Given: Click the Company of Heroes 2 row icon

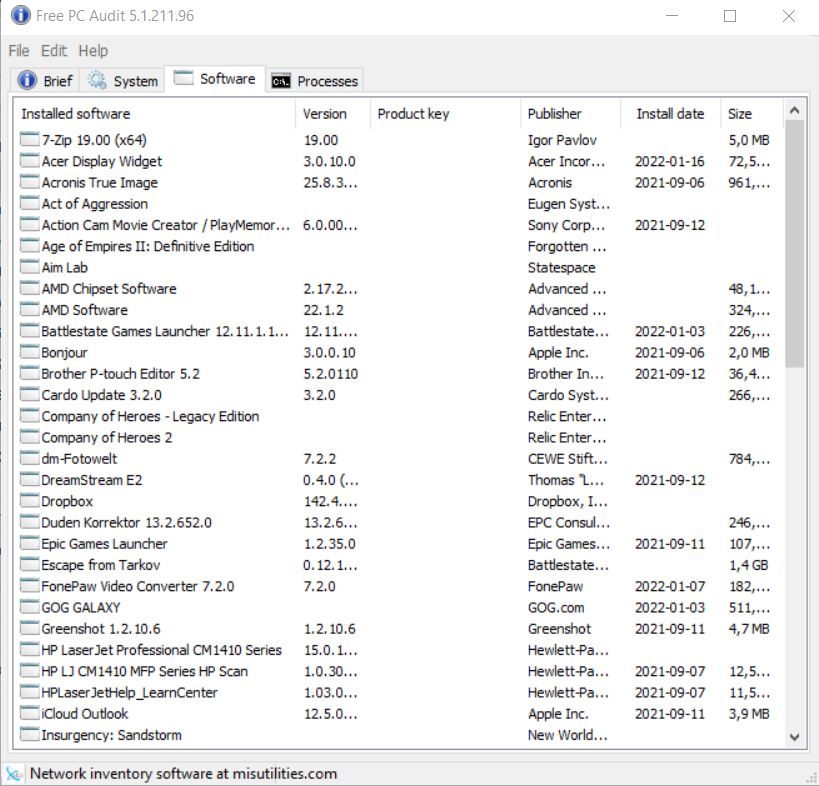Looking at the screenshot, I should pyautogui.click(x=29, y=437).
